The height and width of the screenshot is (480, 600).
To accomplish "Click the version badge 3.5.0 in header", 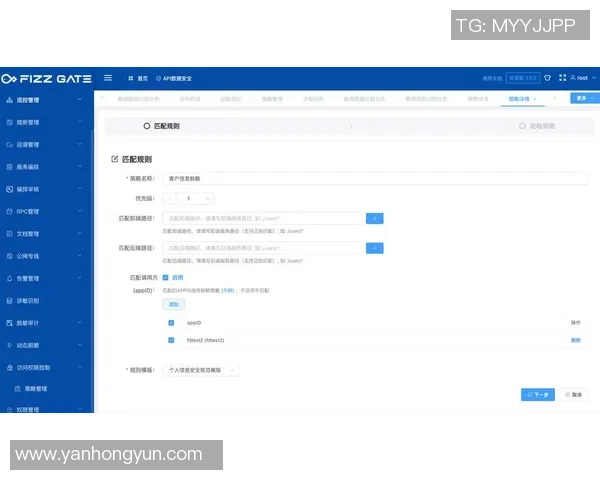I will (523, 78).
